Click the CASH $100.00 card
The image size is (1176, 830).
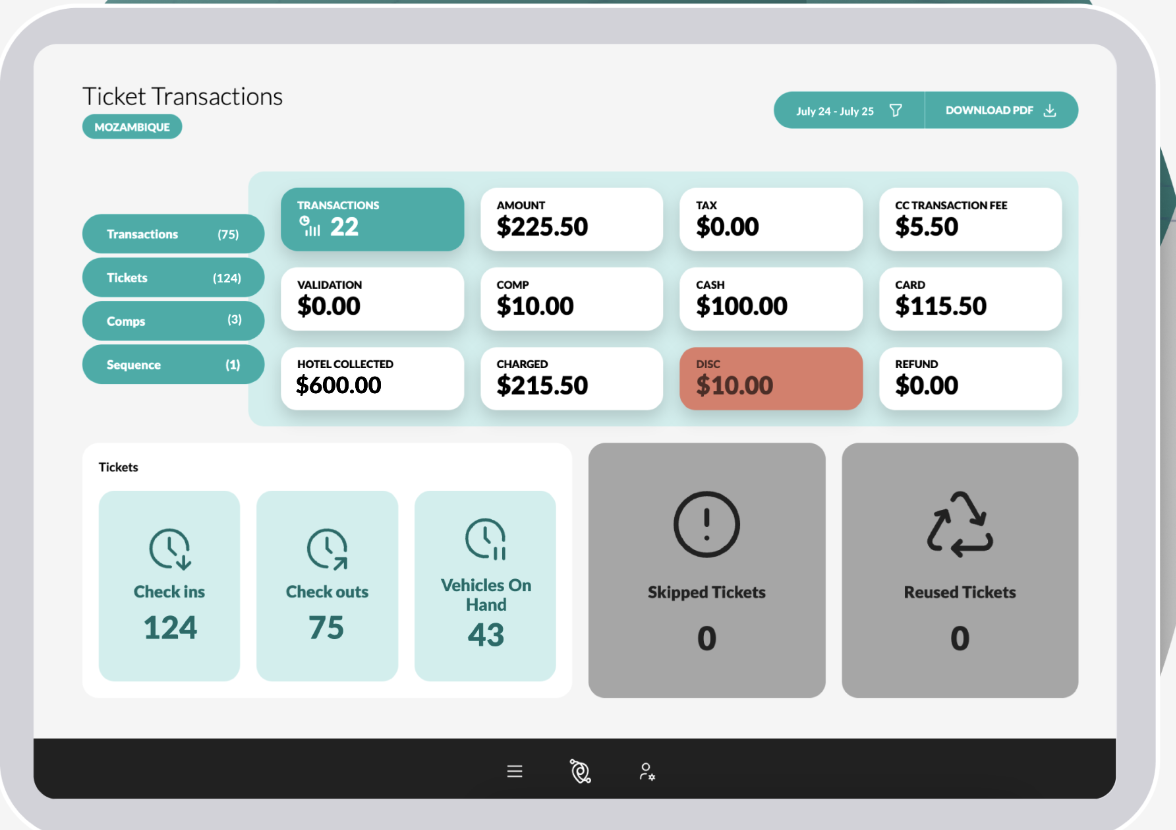pos(771,299)
